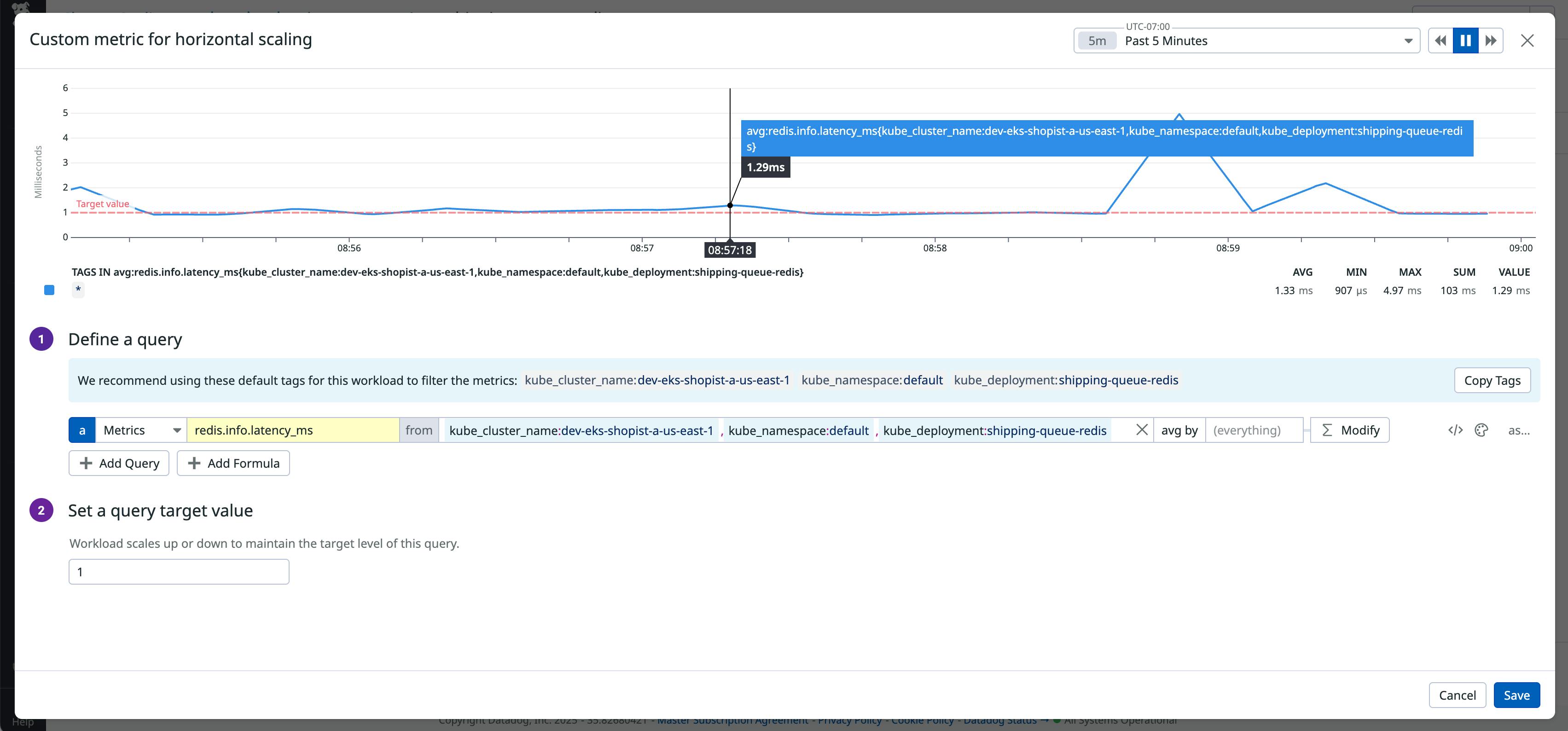The width and height of the screenshot is (1568, 731).
Task: Step the time range backward with rewind icon
Action: (x=1441, y=40)
